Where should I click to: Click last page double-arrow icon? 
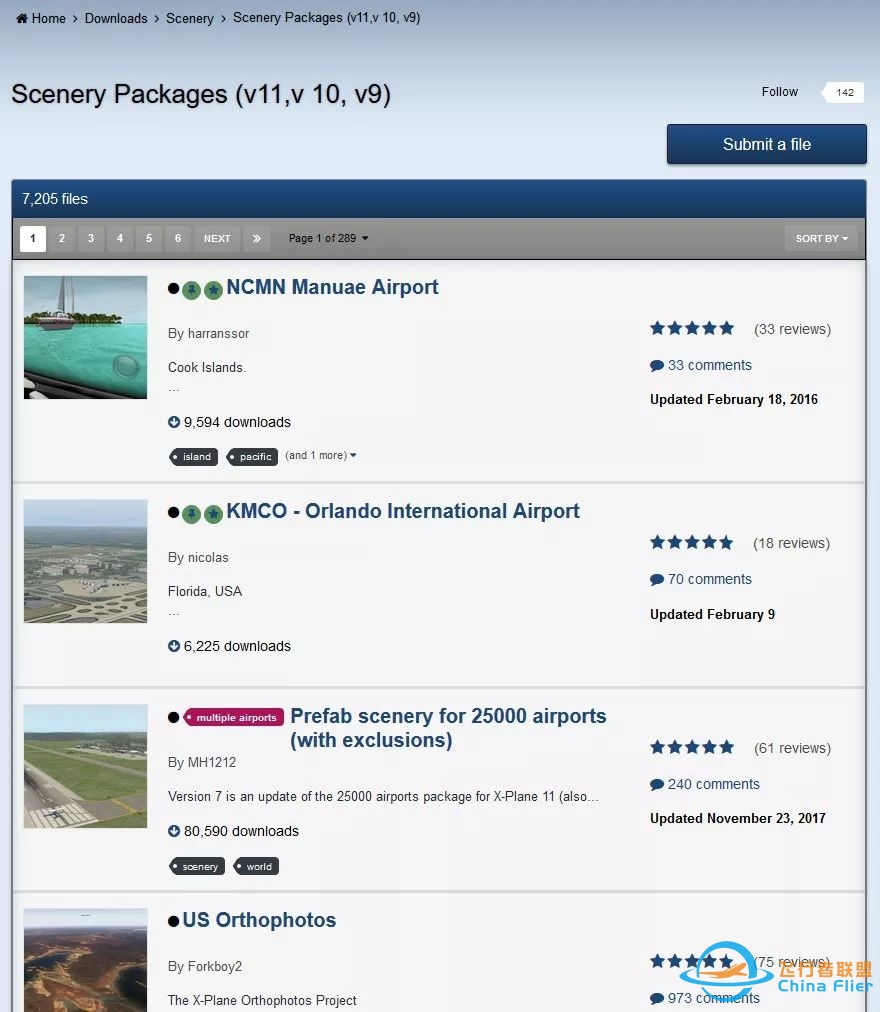click(x=256, y=239)
